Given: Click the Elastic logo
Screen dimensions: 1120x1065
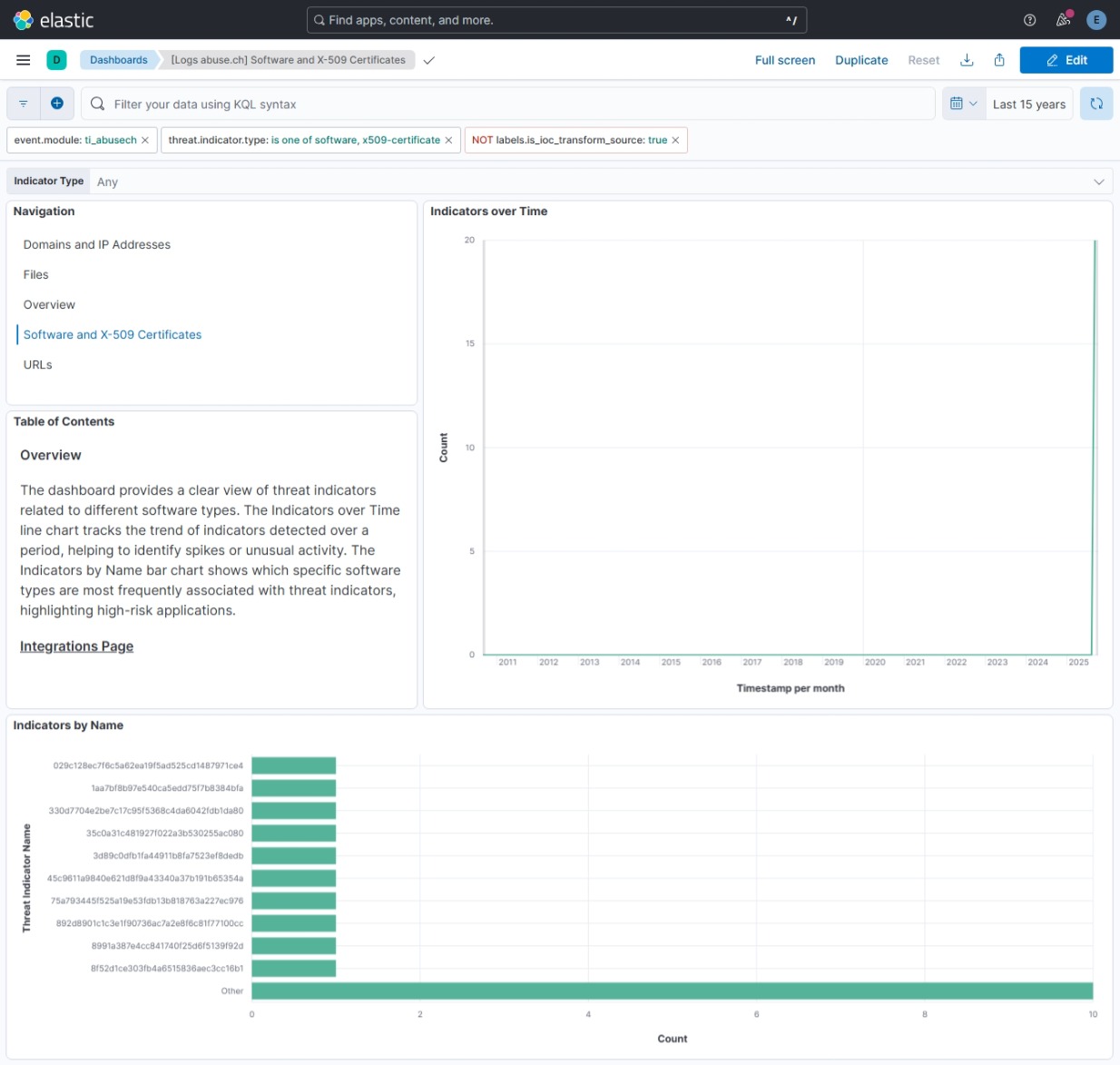Looking at the screenshot, I should point(25,19).
